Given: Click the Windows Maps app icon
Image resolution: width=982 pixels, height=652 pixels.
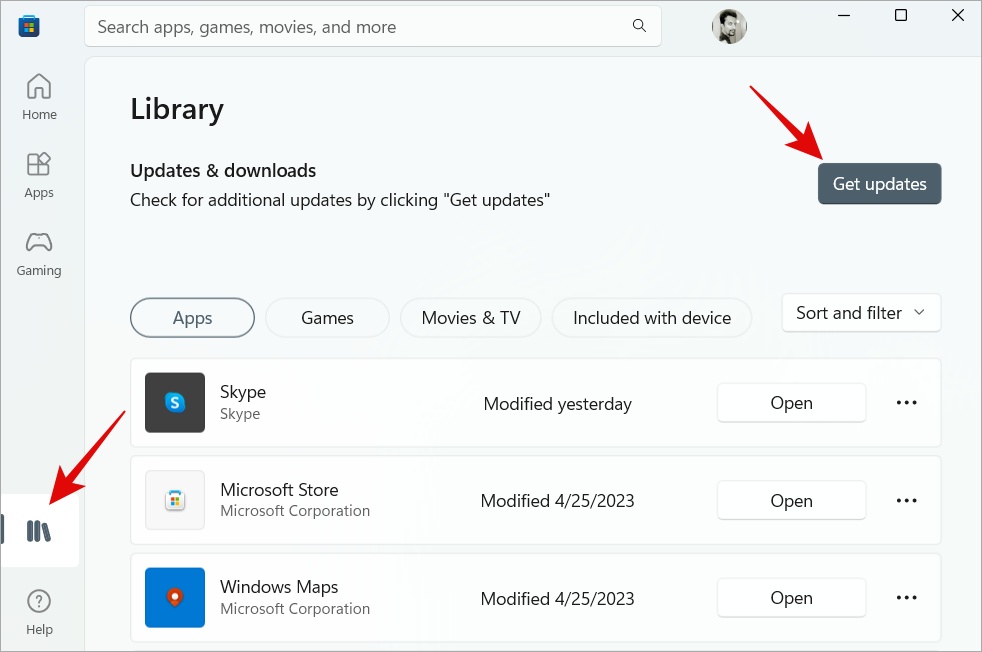Looking at the screenshot, I should (175, 598).
